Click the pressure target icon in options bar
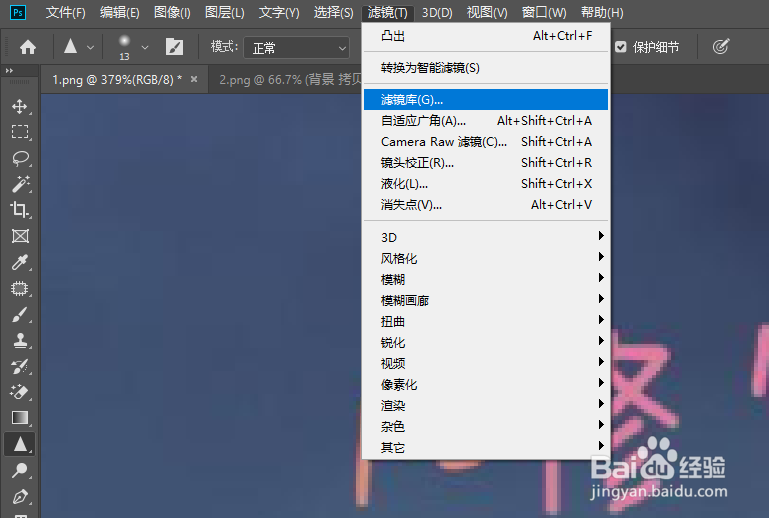 click(721, 47)
